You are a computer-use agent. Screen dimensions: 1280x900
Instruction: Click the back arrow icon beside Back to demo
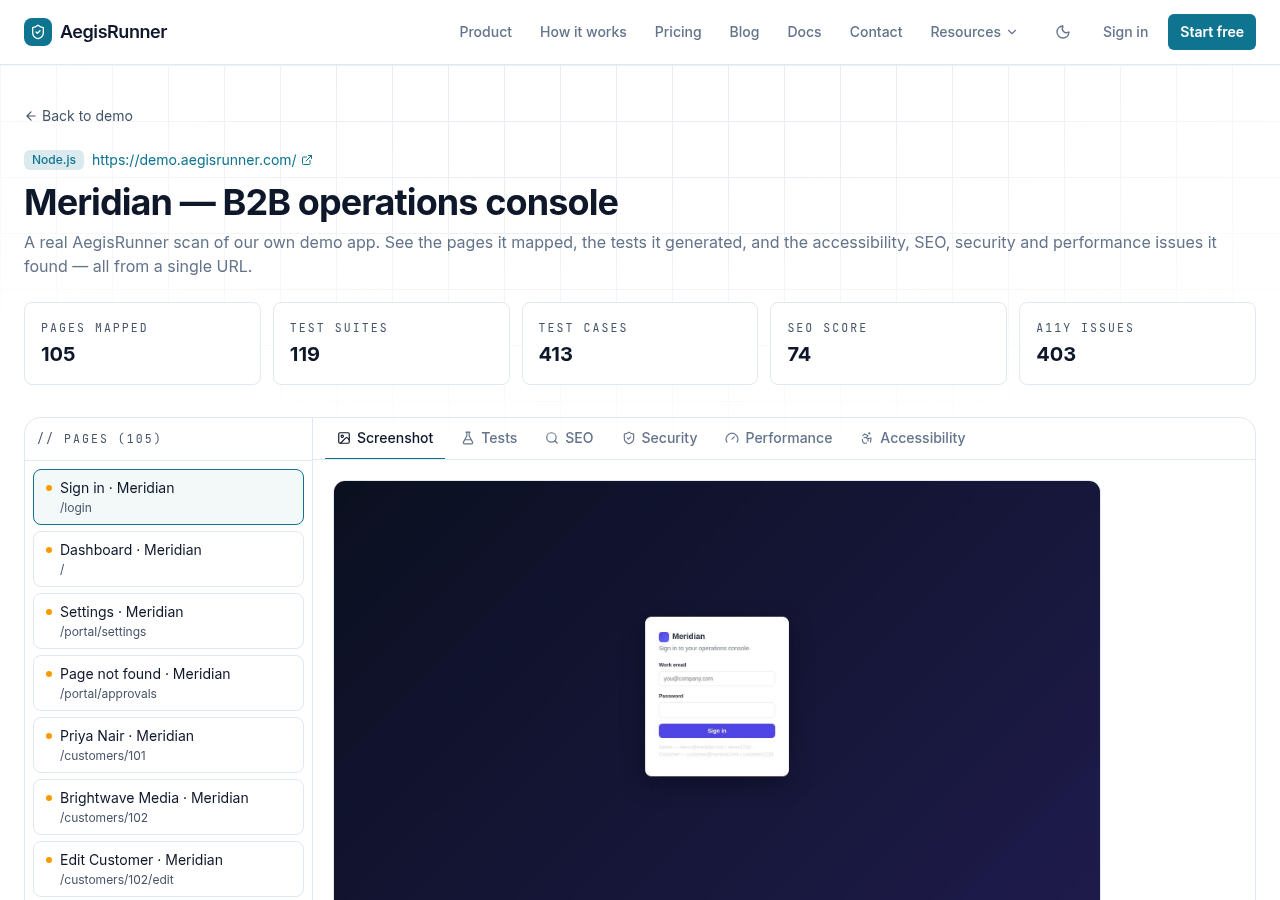[x=31, y=116]
